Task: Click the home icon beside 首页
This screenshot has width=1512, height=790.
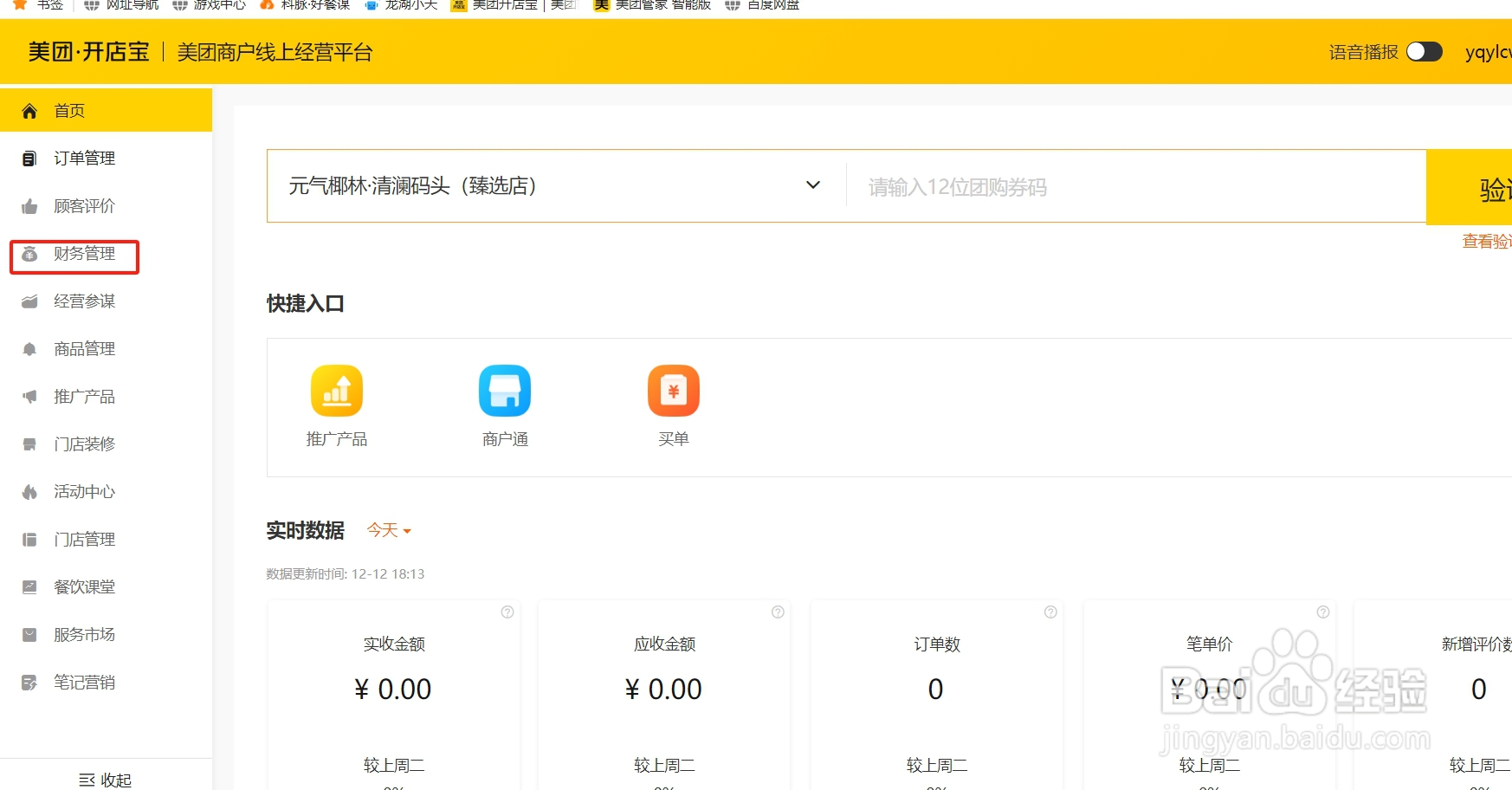Action: [x=29, y=111]
